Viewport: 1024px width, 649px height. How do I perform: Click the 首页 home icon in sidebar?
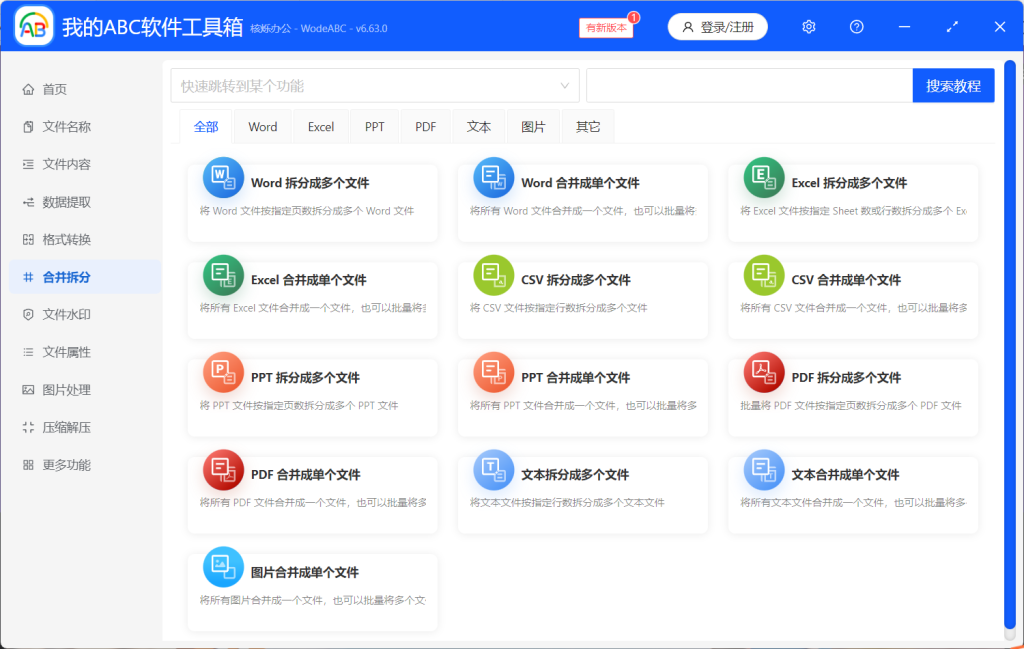28,89
